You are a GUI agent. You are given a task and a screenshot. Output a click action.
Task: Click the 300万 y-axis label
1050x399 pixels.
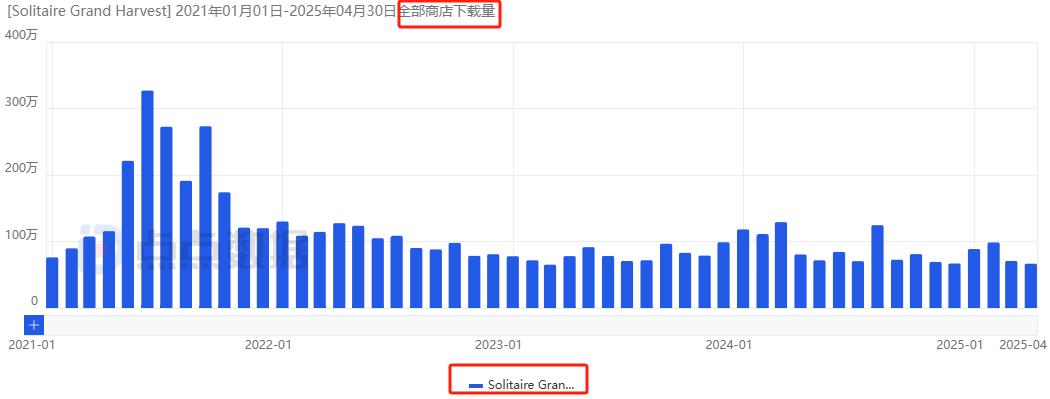coord(21,102)
